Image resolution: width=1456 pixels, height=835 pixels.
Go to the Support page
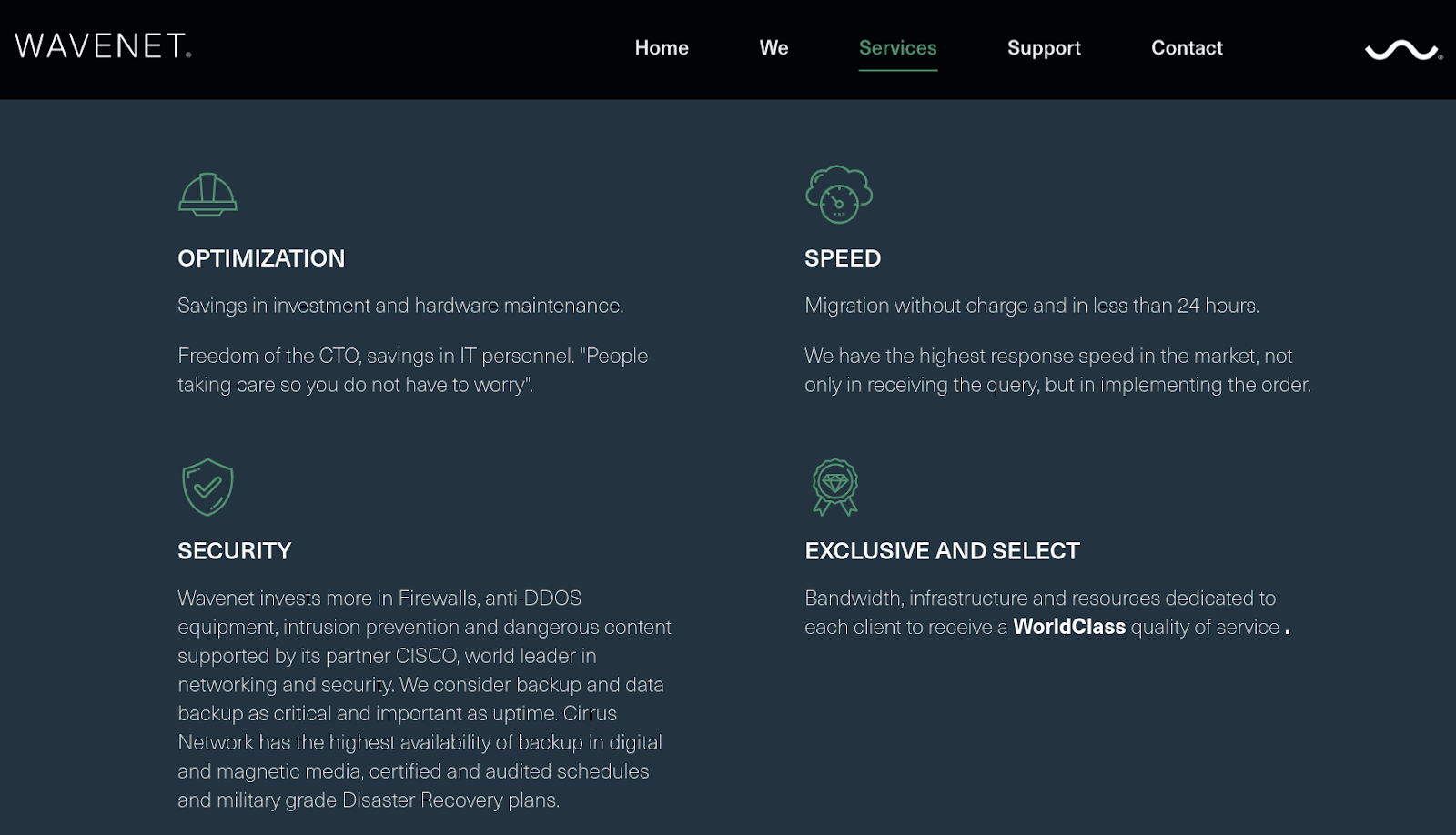pyautogui.click(x=1044, y=48)
